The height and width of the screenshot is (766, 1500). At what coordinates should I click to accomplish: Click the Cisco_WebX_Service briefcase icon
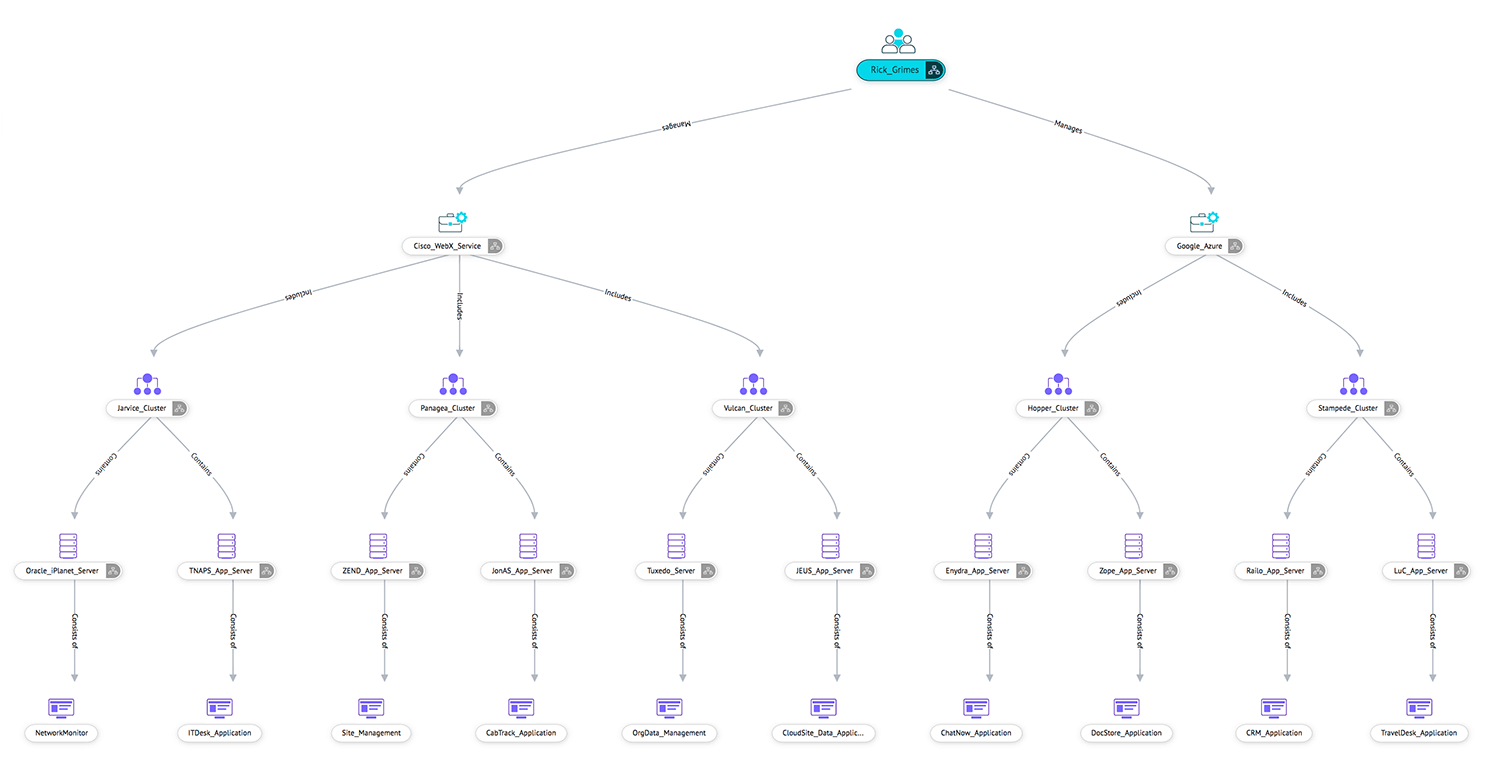[x=453, y=221]
